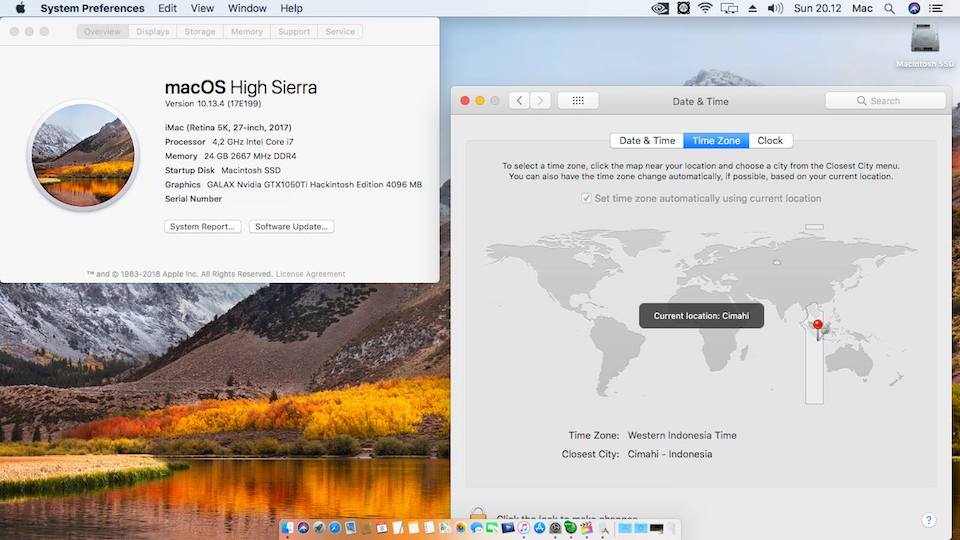The height and width of the screenshot is (540, 960).
Task: Click the red location pin on the map
Action: click(x=817, y=326)
